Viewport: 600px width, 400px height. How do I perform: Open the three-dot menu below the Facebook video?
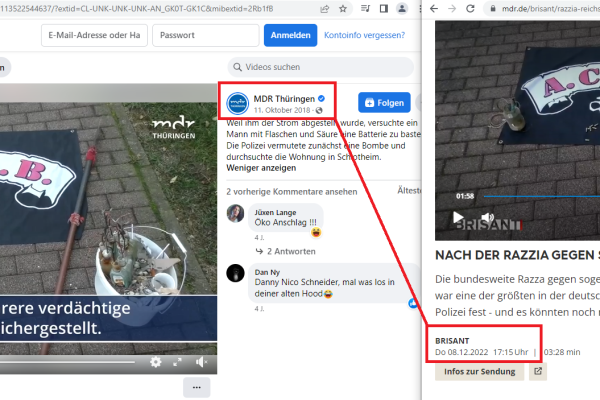[x=197, y=387]
